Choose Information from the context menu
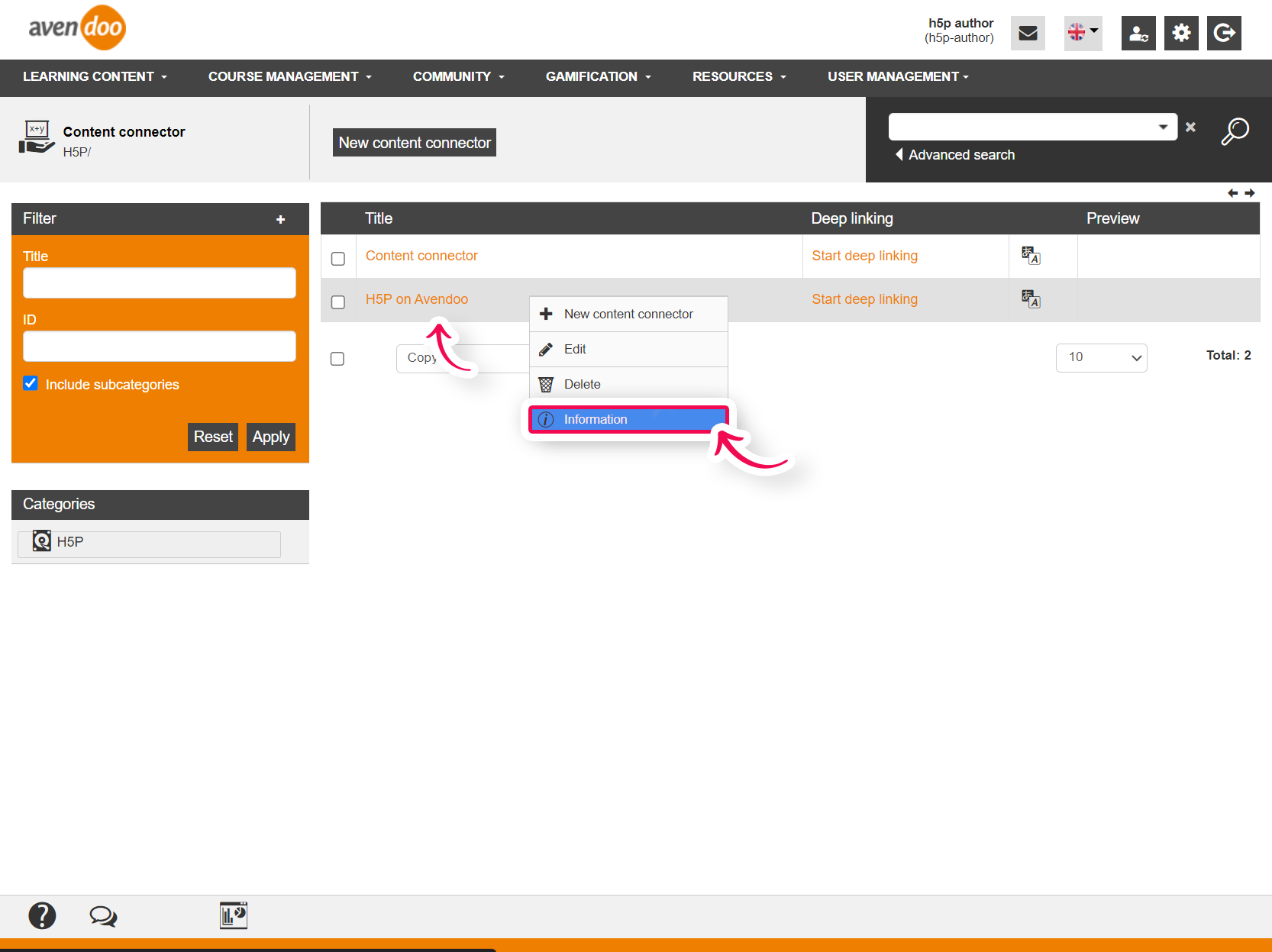This screenshot has width=1272, height=952. (x=628, y=419)
